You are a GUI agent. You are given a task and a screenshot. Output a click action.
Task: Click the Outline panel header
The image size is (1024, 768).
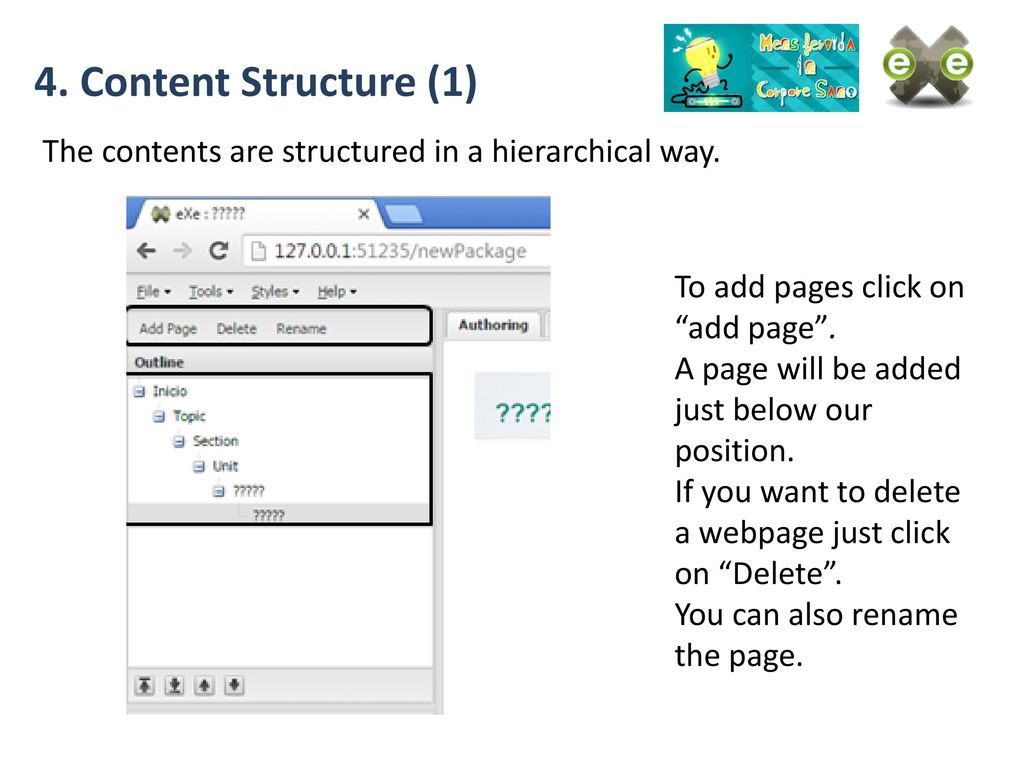[280, 362]
